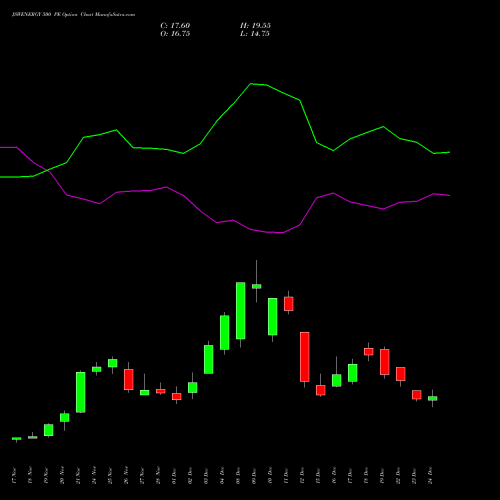Click the "28 Nov" date label

click(158, 476)
